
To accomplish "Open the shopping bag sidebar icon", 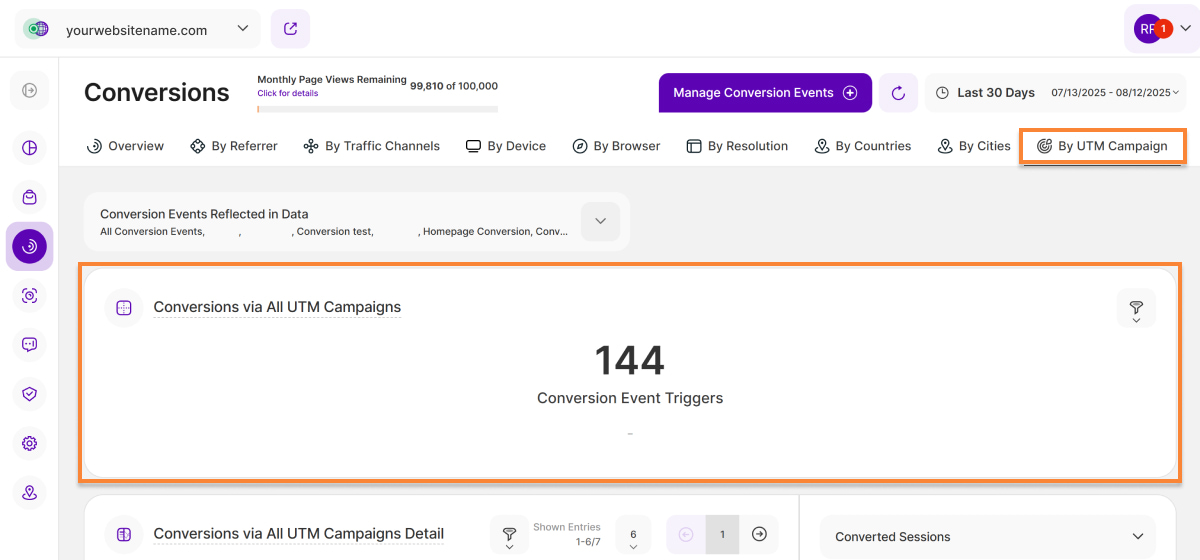I will pos(30,197).
